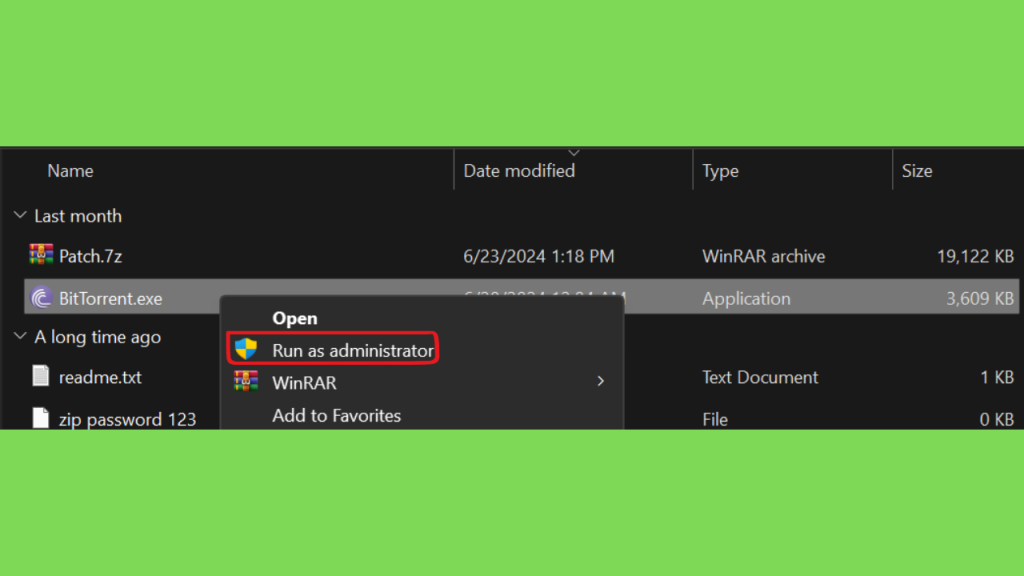
Task: Collapse the A long time ago group
Action: pyautogui.click(x=21, y=337)
